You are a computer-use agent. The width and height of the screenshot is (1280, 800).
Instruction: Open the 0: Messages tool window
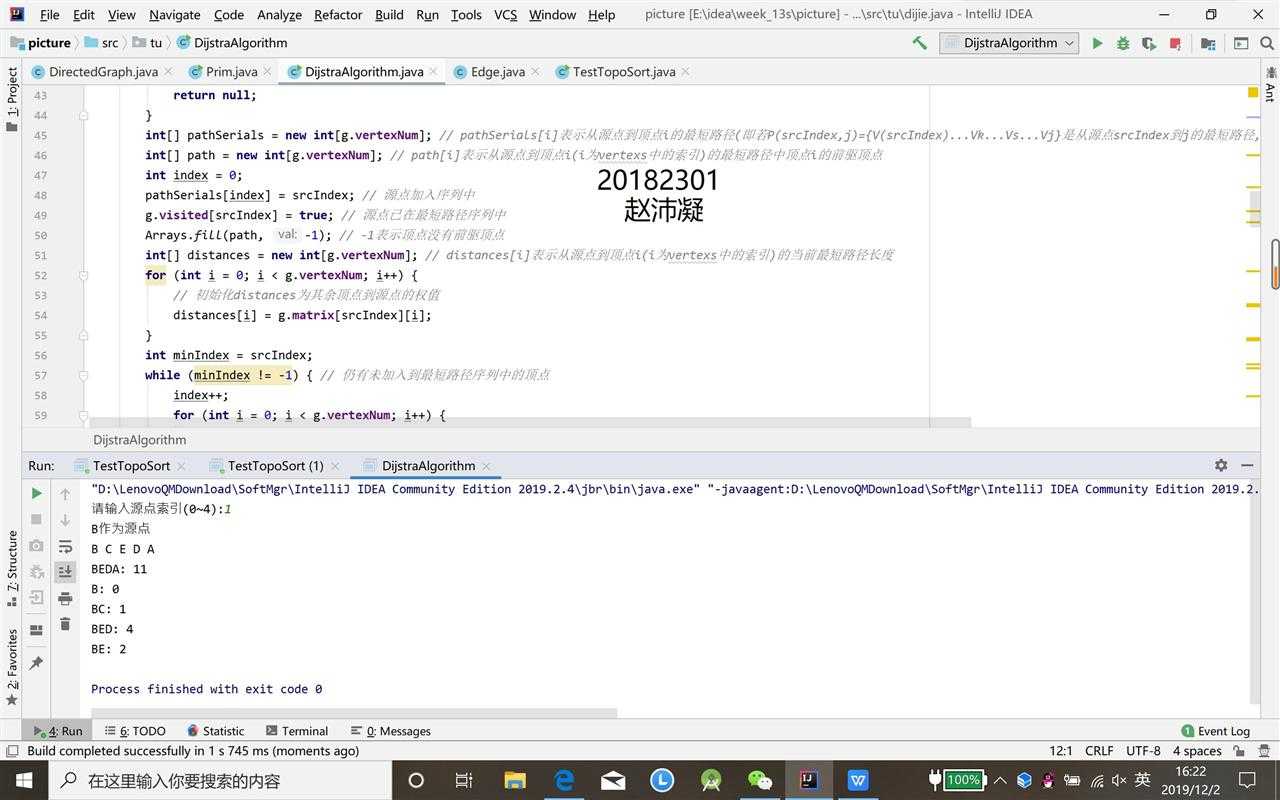[390, 731]
